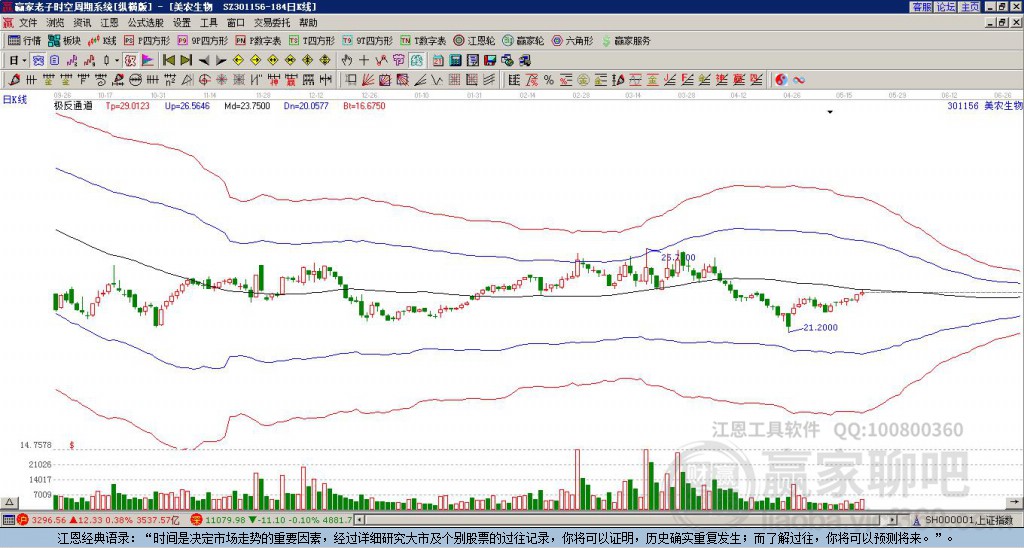Open the 江恩轮 Gann wheel

[474, 40]
